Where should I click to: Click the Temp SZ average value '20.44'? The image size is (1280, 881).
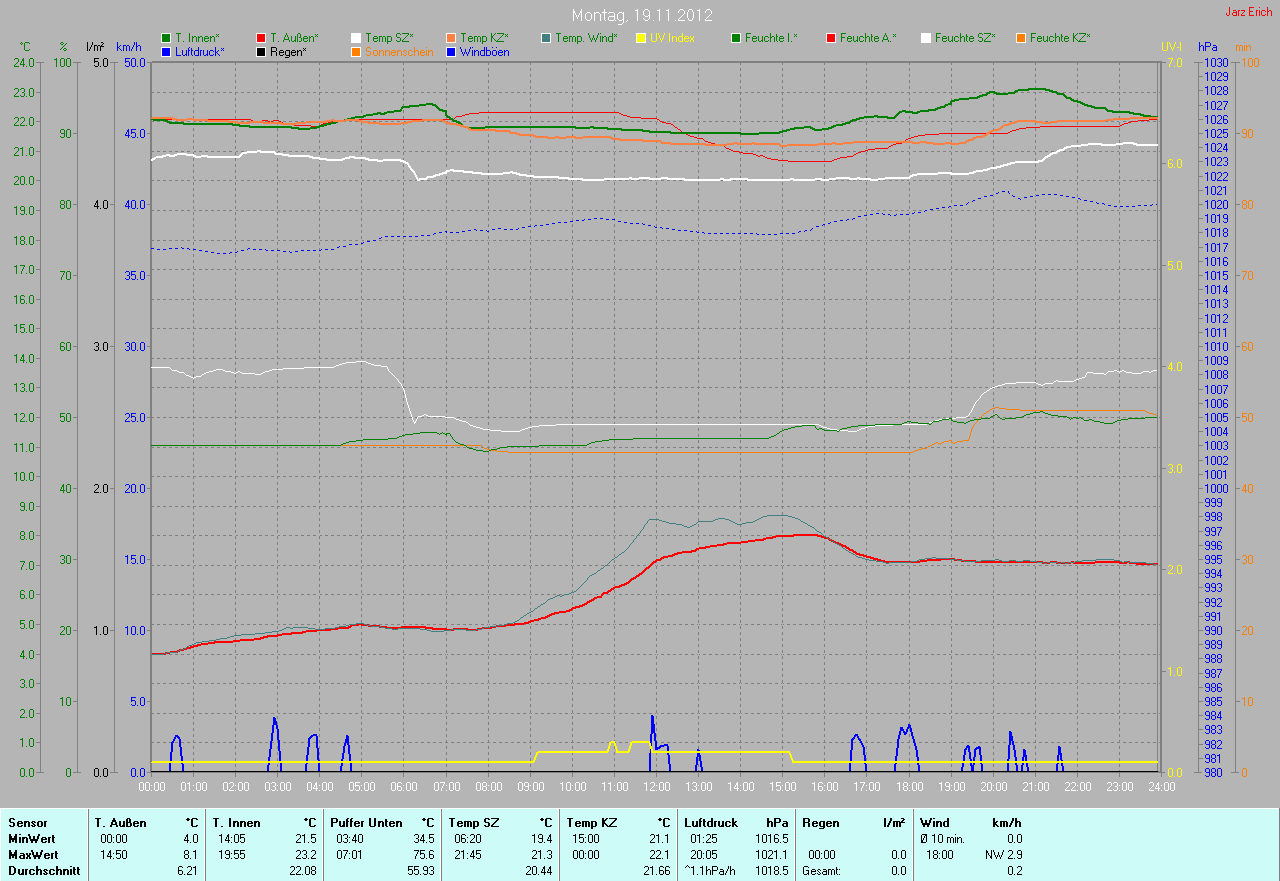coord(538,871)
